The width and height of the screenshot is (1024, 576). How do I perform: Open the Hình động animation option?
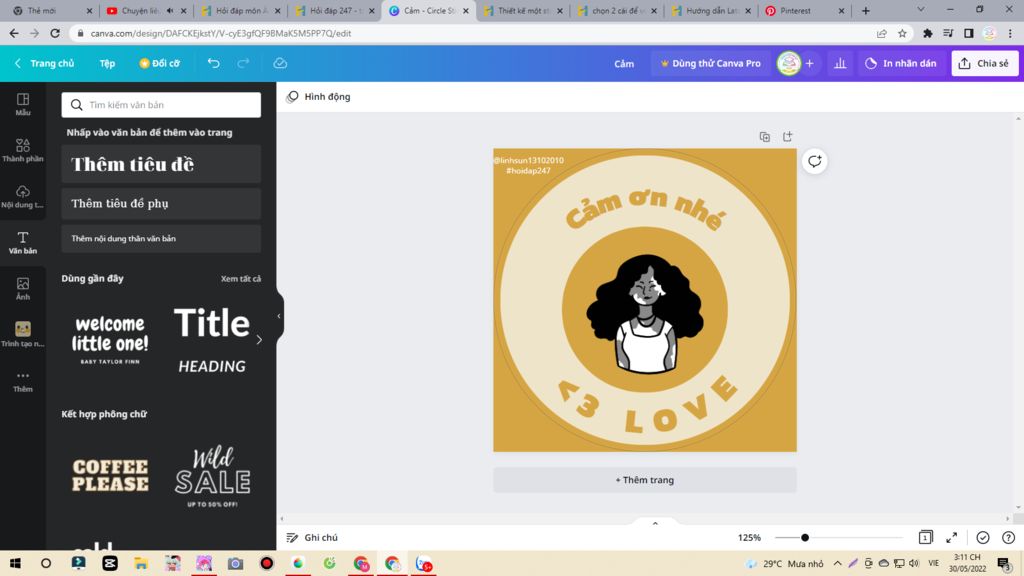pos(319,97)
